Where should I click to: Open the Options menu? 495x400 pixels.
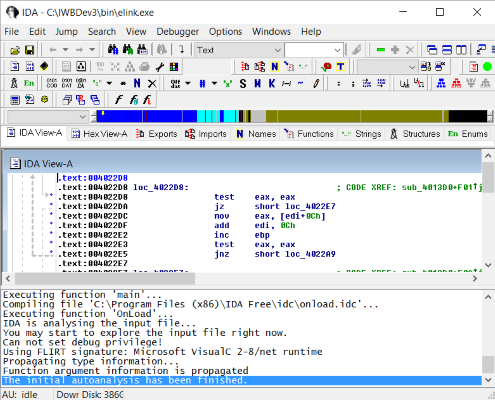pyautogui.click(x=225, y=32)
